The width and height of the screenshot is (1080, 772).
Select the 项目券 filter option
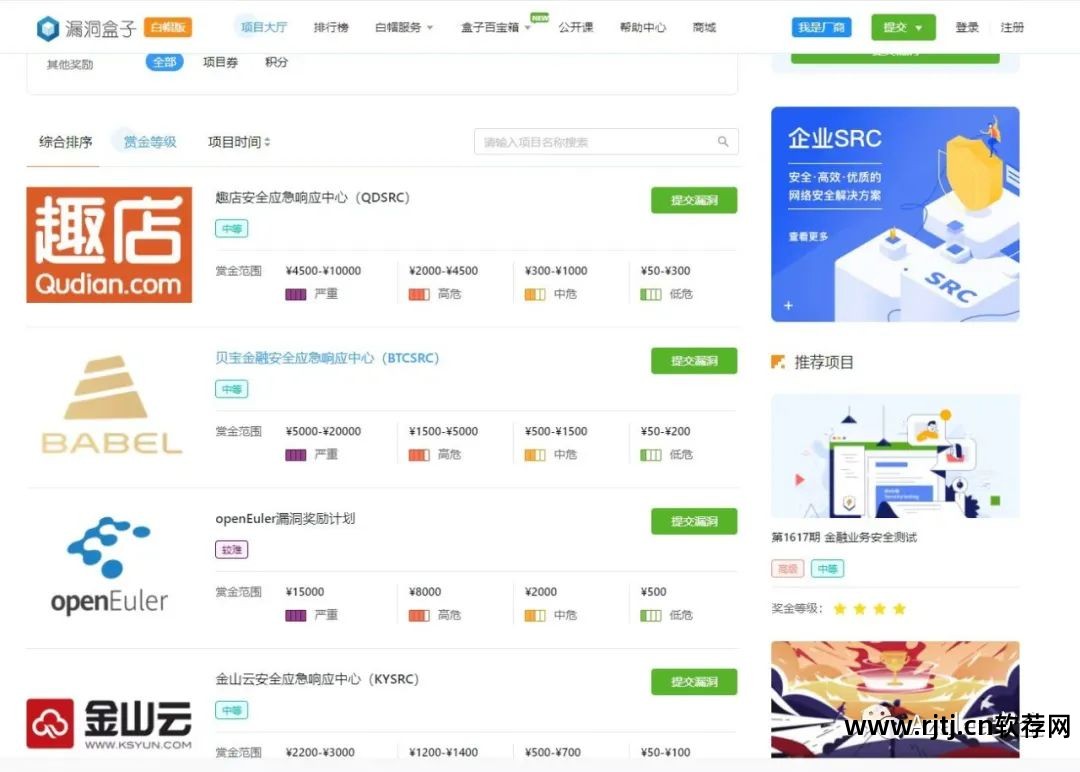click(x=220, y=62)
